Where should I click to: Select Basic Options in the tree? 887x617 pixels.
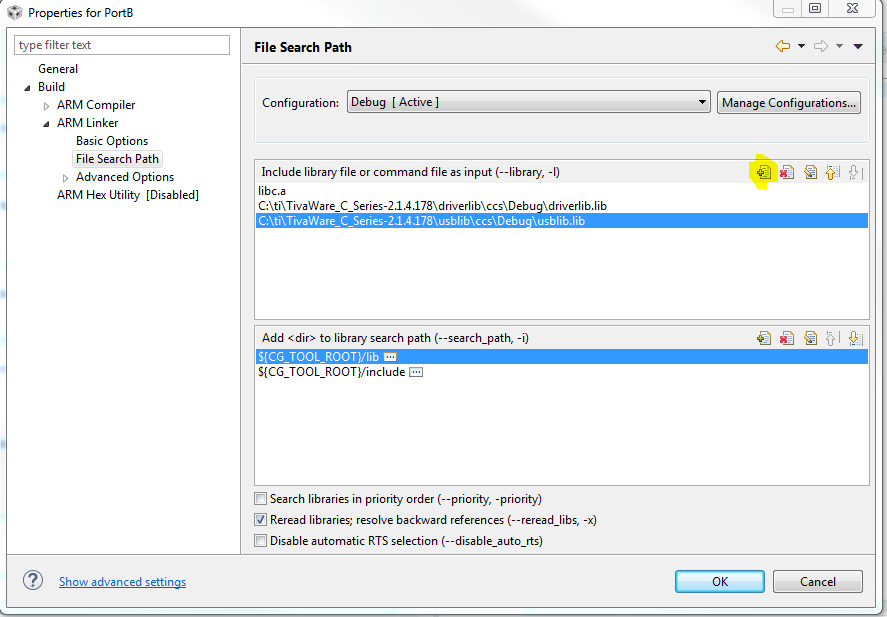[112, 141]
